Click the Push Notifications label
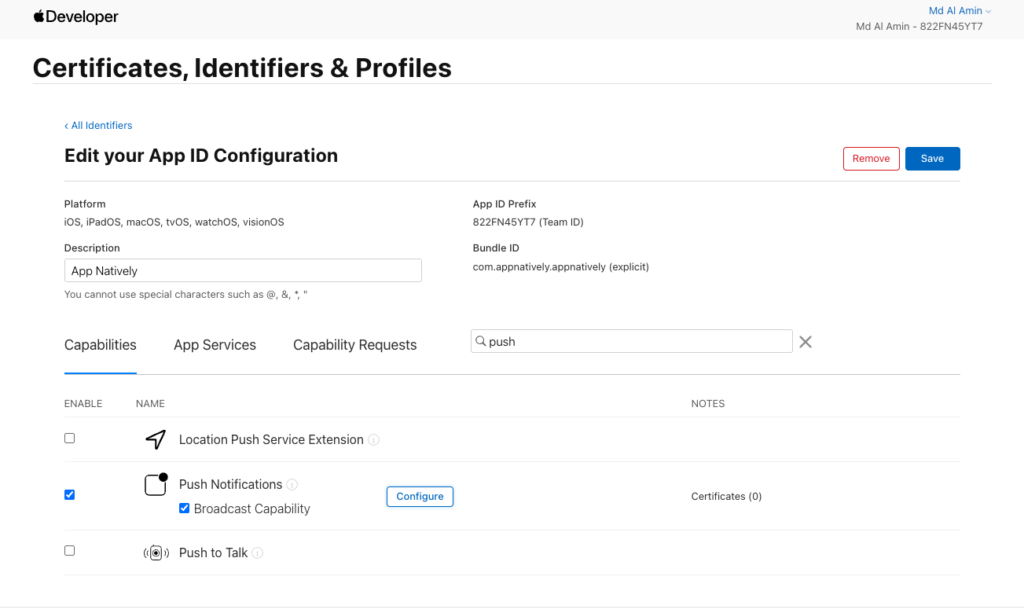Viewport: 1024px width, 613px height. 231,484
